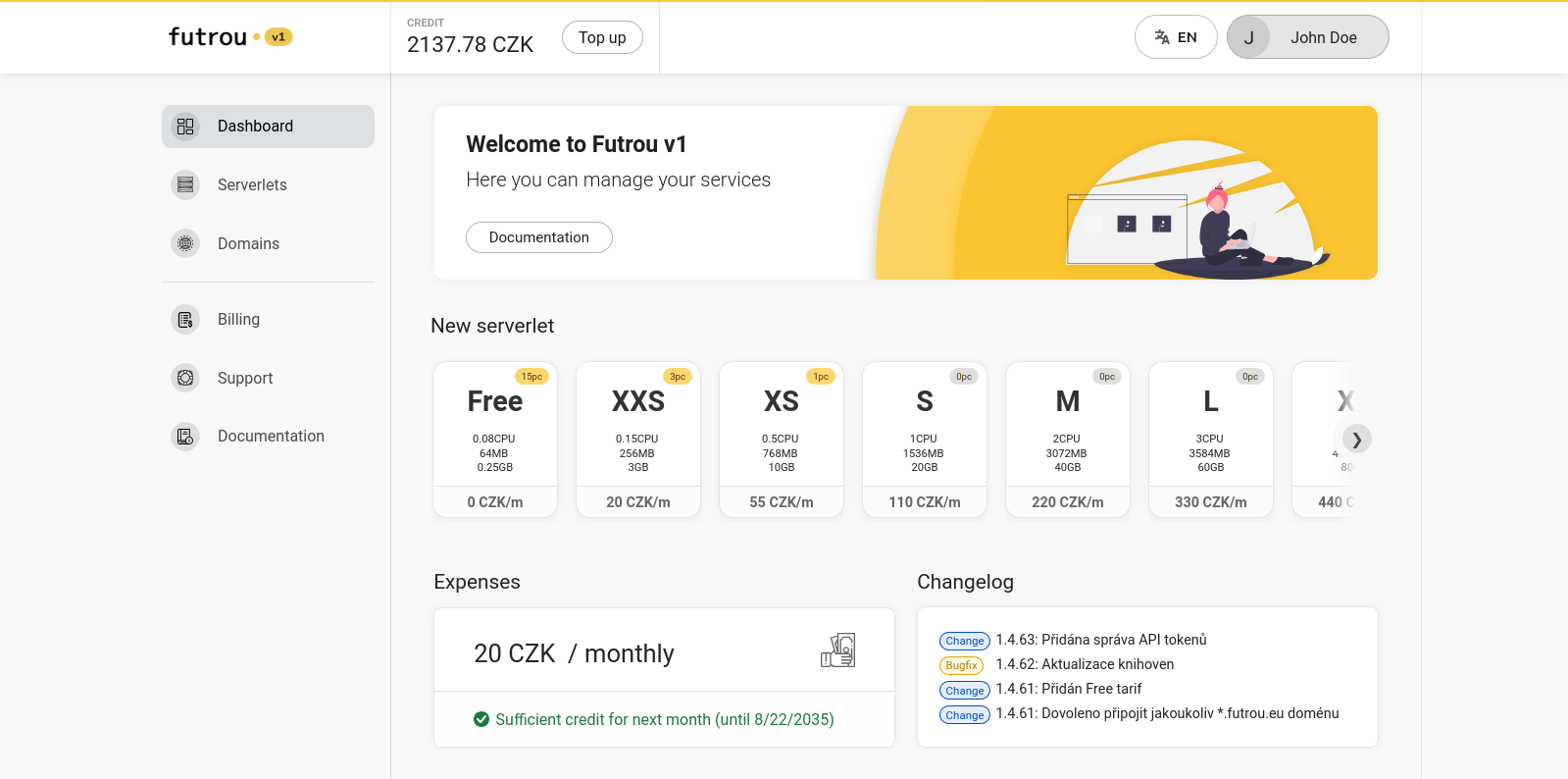Open Dashboard menu item
The image size is (1568, 779).
coord(268,127)
